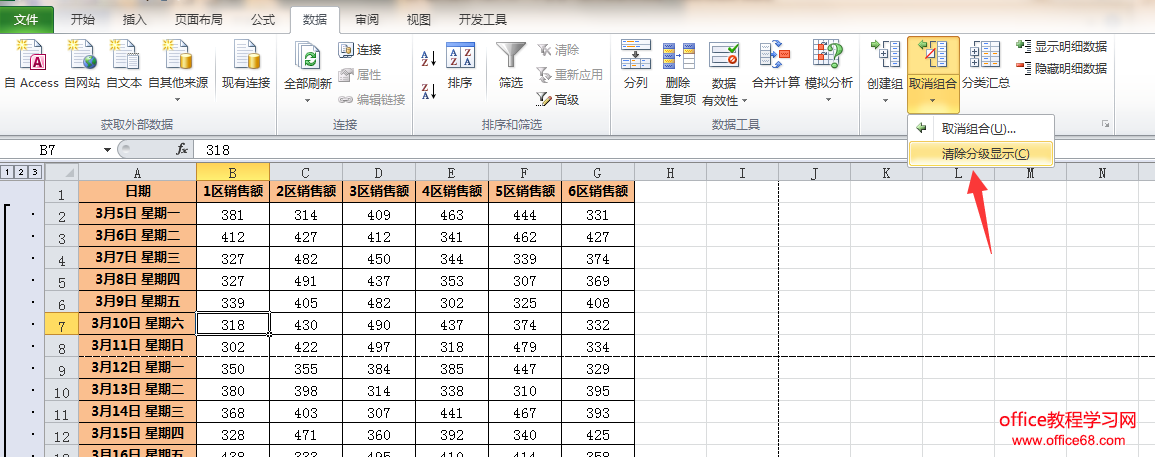Image resolution: width=1155 pixels, height=457 pixels.
Task: Click Edit Links (编辑链接) button
Action: (x=372, y=100)
